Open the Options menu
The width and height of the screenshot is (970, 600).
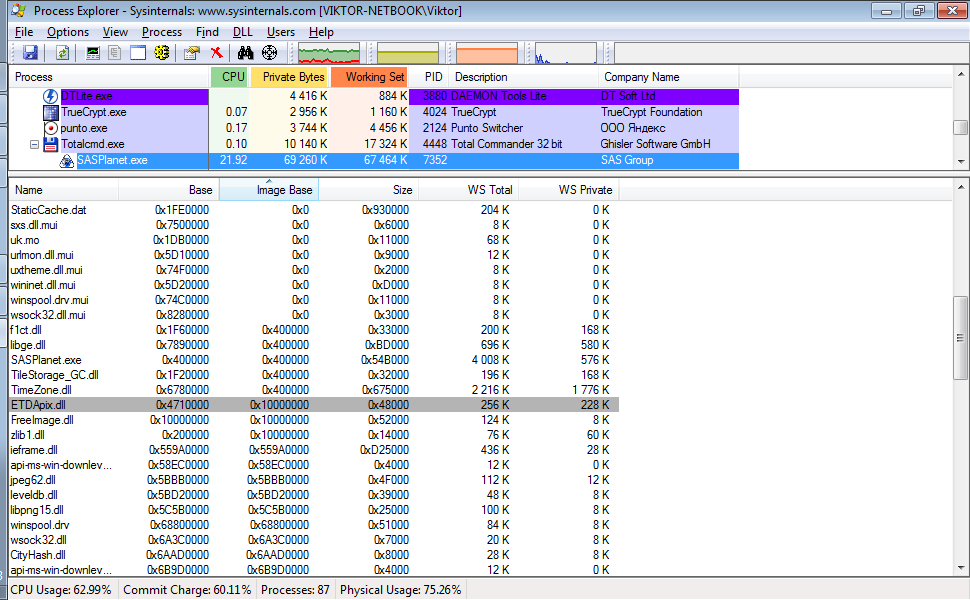[x=68, y=32]
